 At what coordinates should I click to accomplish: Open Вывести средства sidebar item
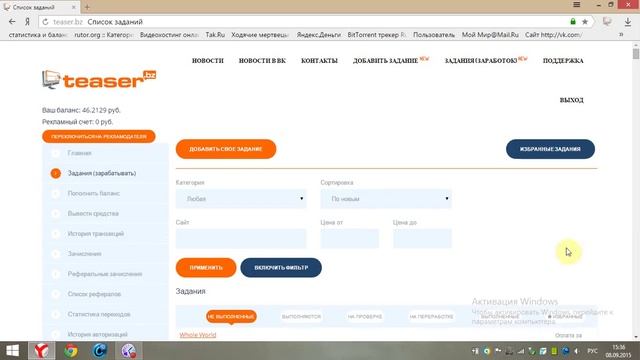(93, 213)
